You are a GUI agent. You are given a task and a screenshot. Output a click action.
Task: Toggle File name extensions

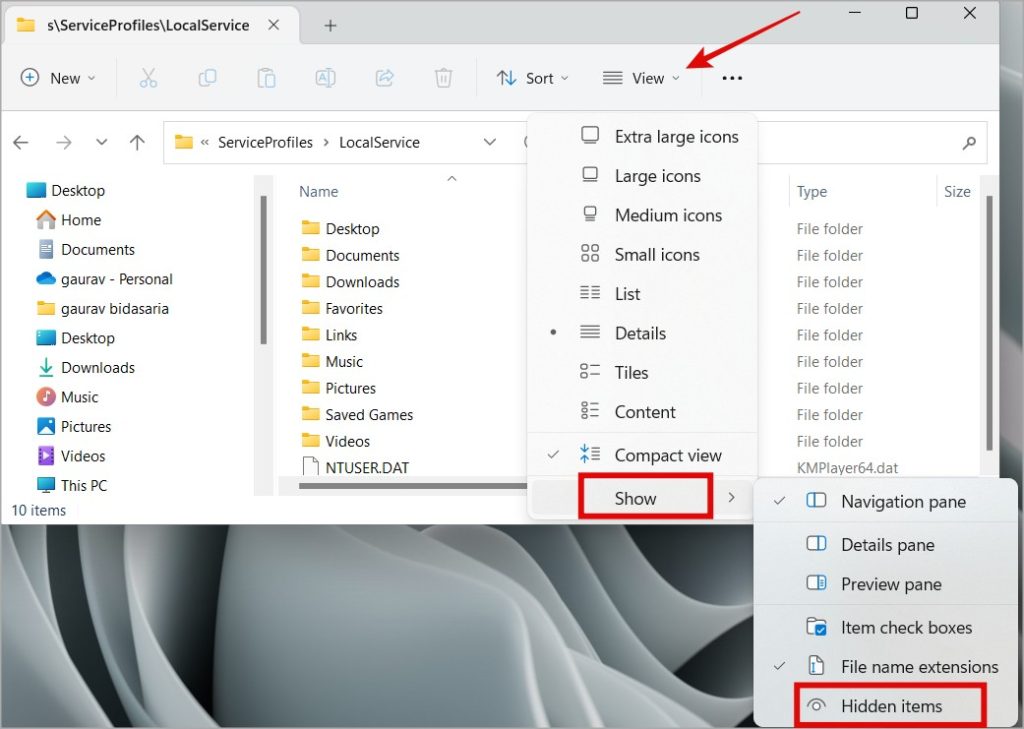coord(886,667)
